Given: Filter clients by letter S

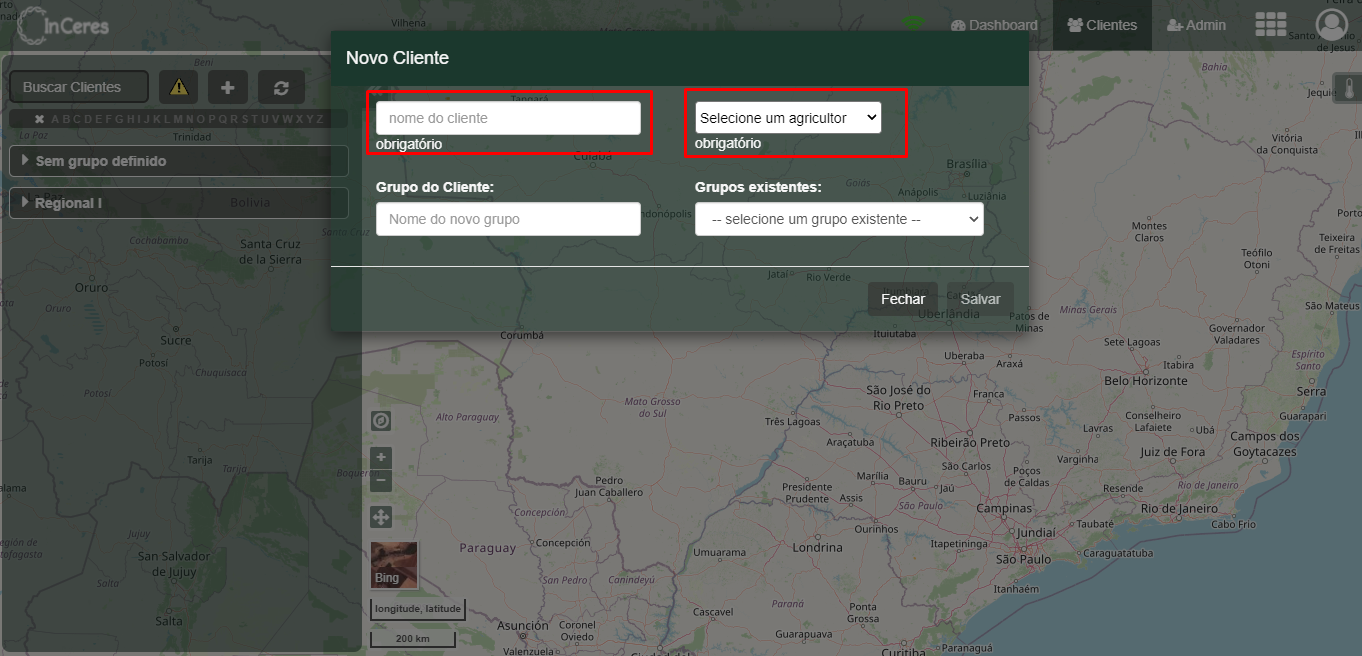Looking at the screenshot, I should coord(244,119).
